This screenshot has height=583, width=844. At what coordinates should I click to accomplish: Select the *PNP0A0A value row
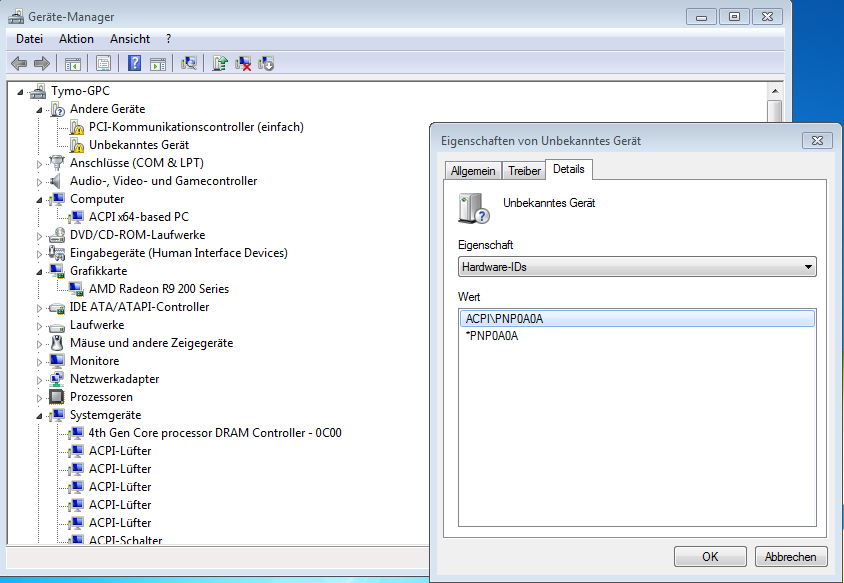[637, 336]
